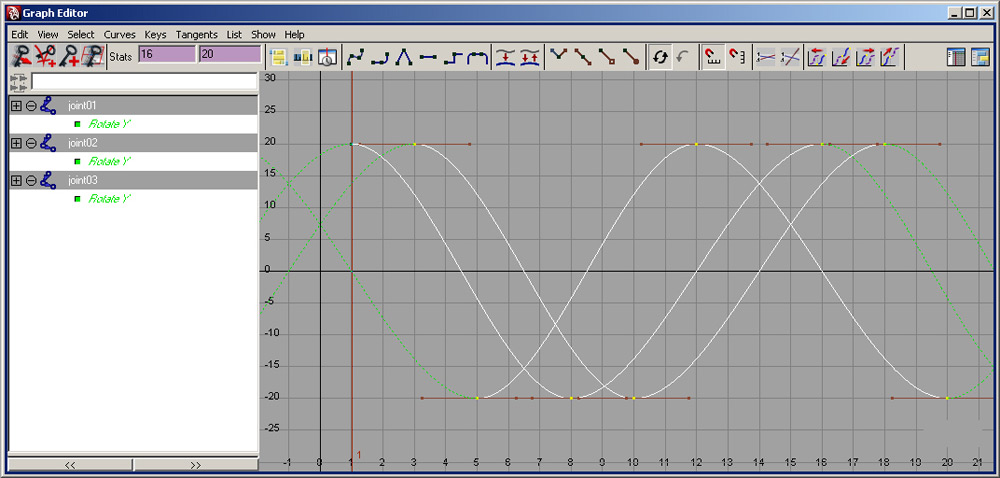Viewport: 1000px width, 478px height.
Task: Apply Flat tangents to keys
Action: coord(428,57)
